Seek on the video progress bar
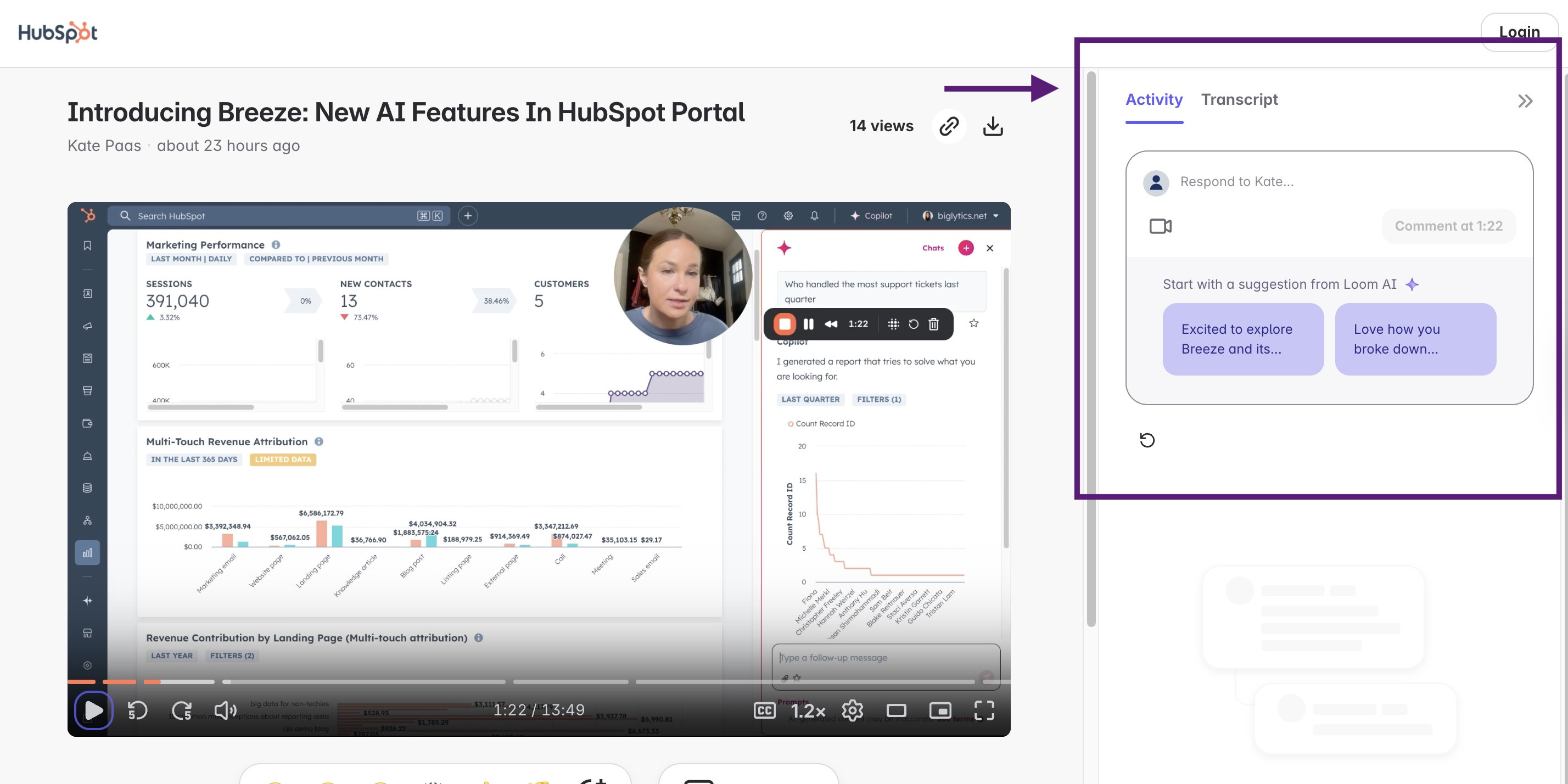This screenshot has width=1568, height=784. [539, 681]
